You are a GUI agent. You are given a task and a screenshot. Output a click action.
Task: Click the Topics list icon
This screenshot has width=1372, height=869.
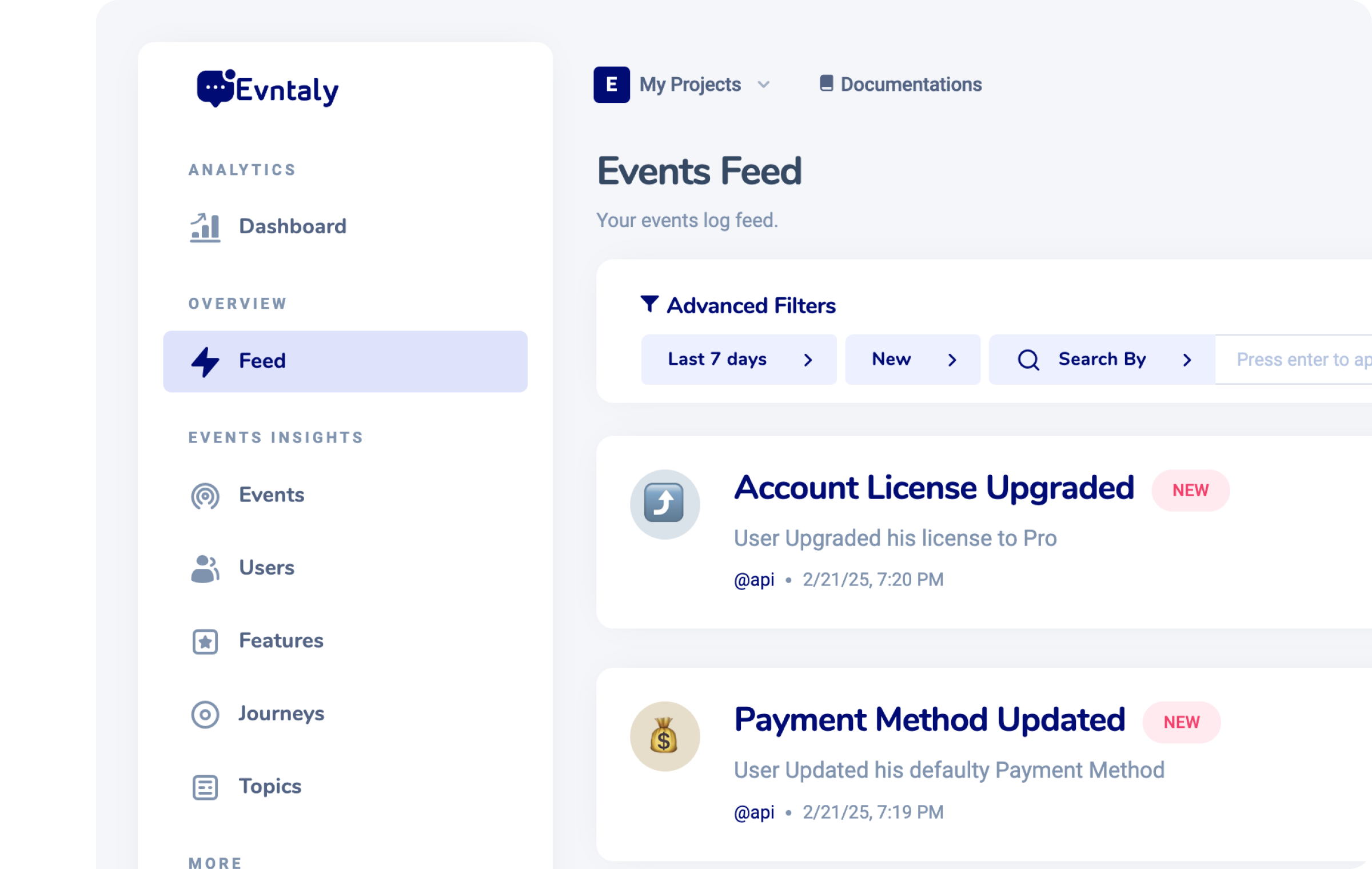click(x=205, y=787)
